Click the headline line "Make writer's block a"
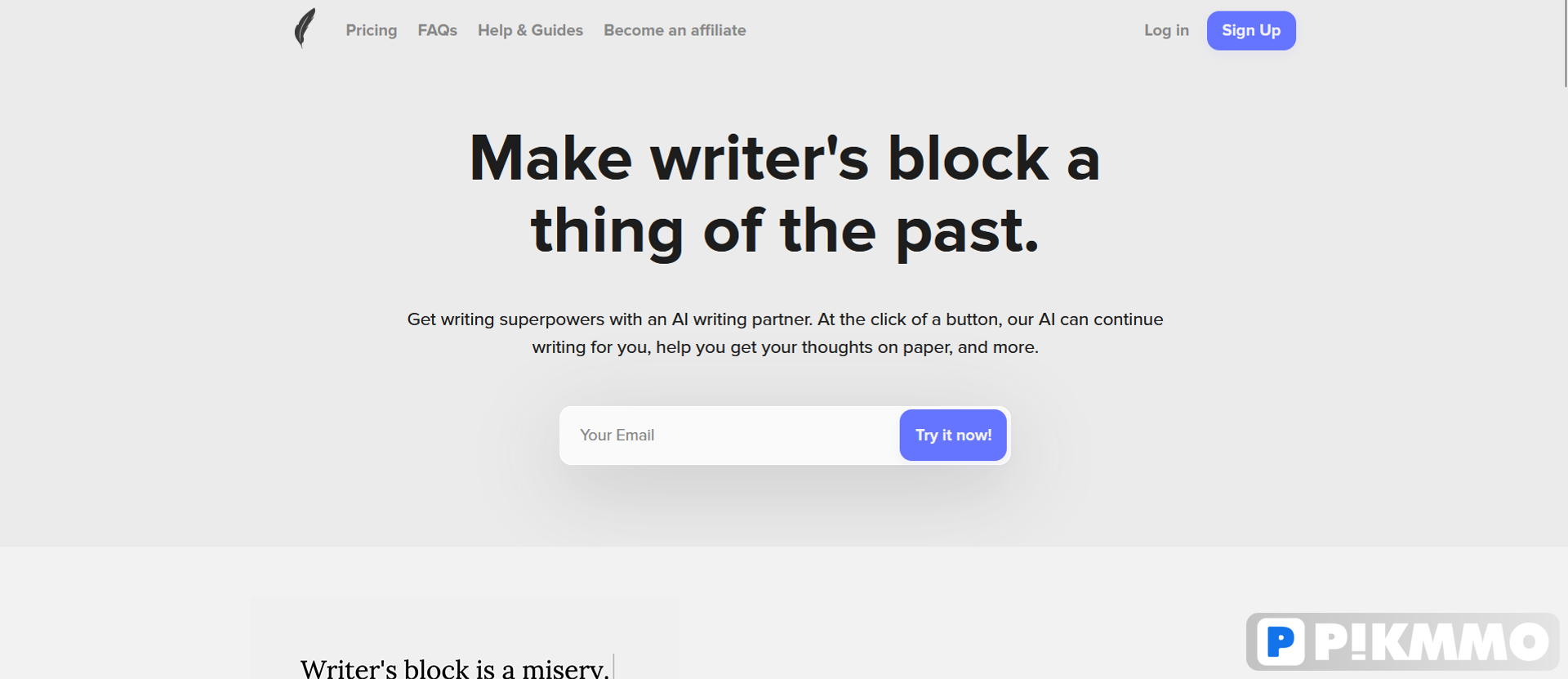This screenshot has width=1568, height=679. 785,158
